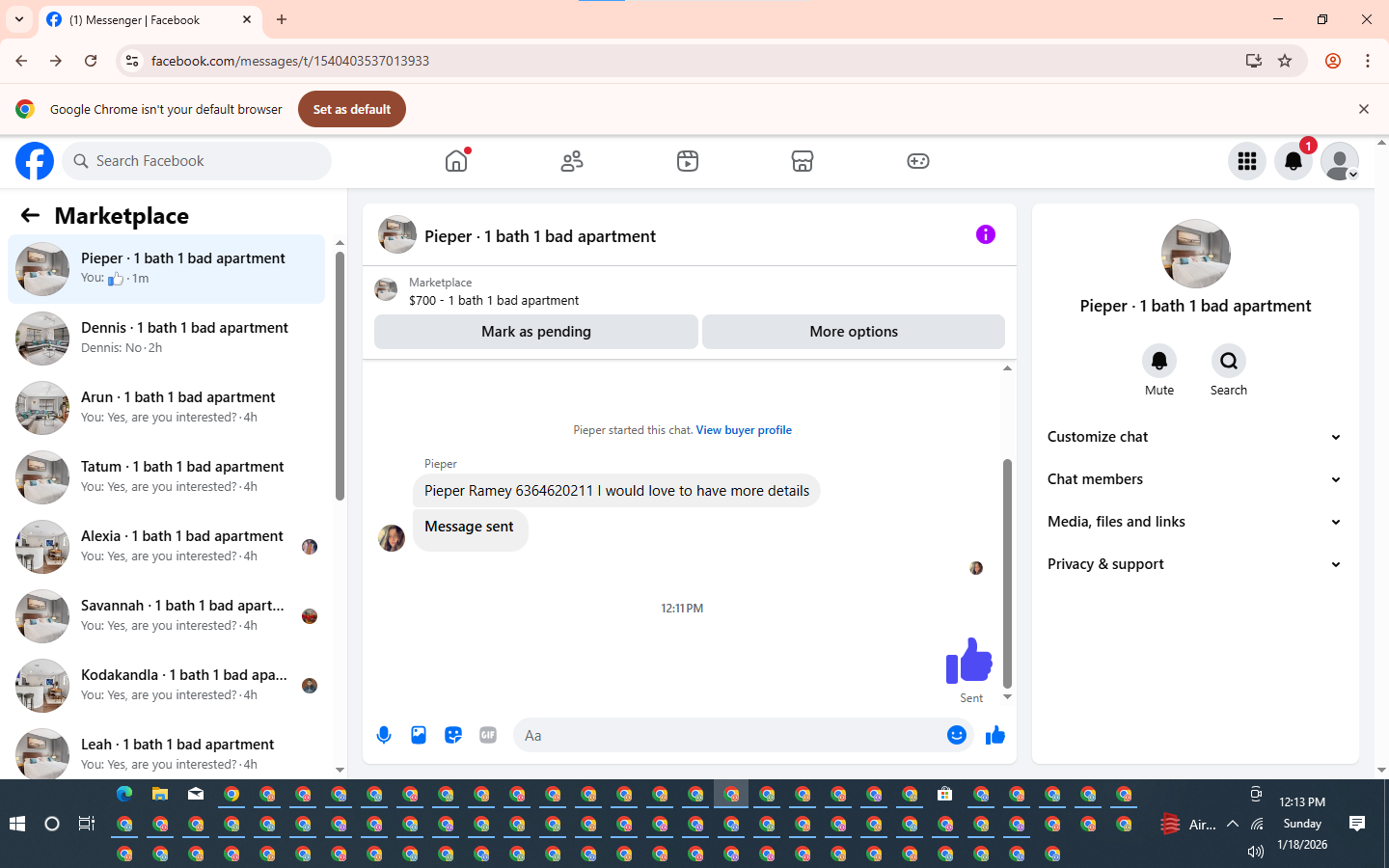Click the address bar URL
Screen dimensions: 1389x868
[290, 61]
